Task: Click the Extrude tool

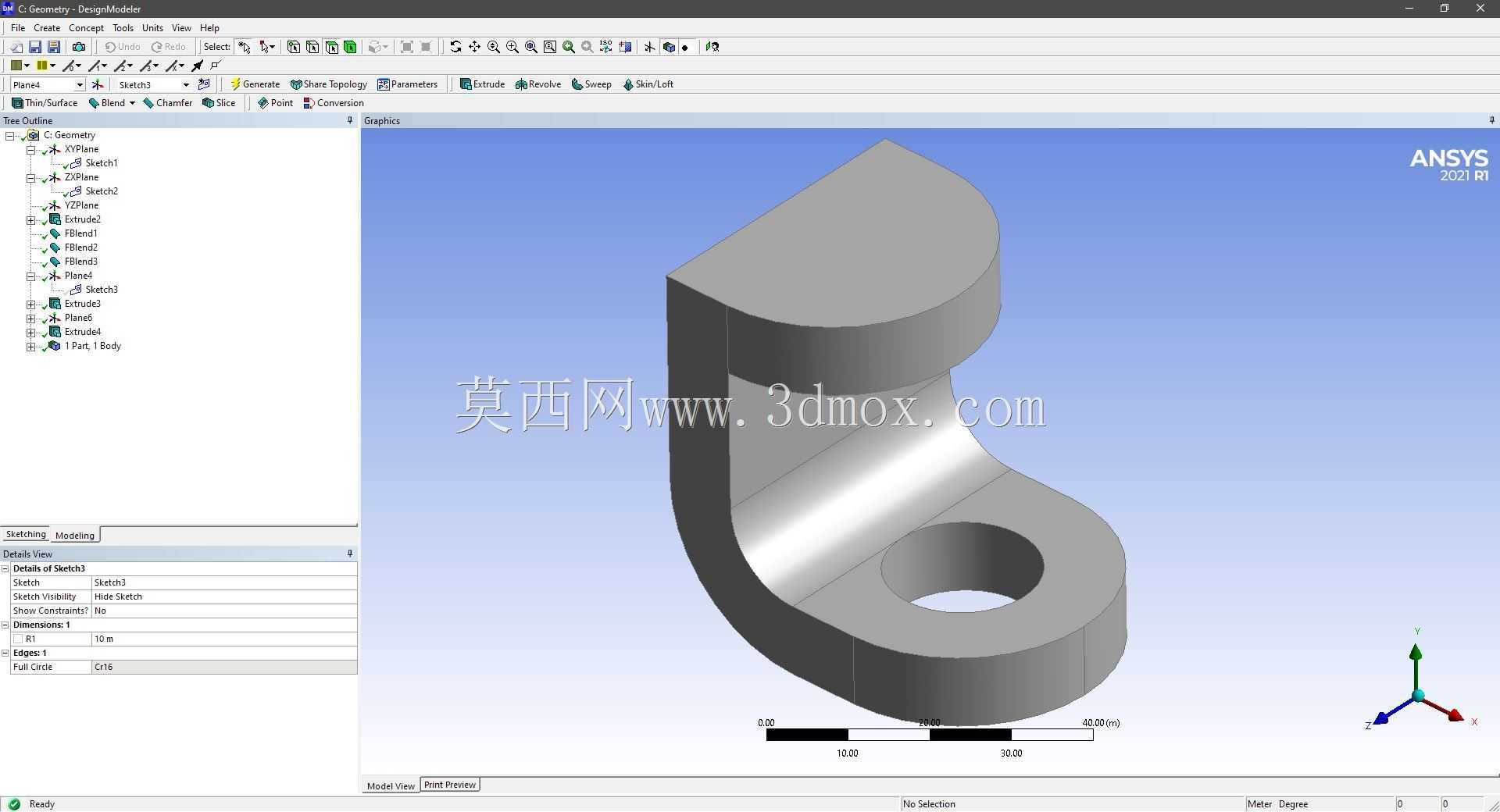Action: tap(482, 84)
